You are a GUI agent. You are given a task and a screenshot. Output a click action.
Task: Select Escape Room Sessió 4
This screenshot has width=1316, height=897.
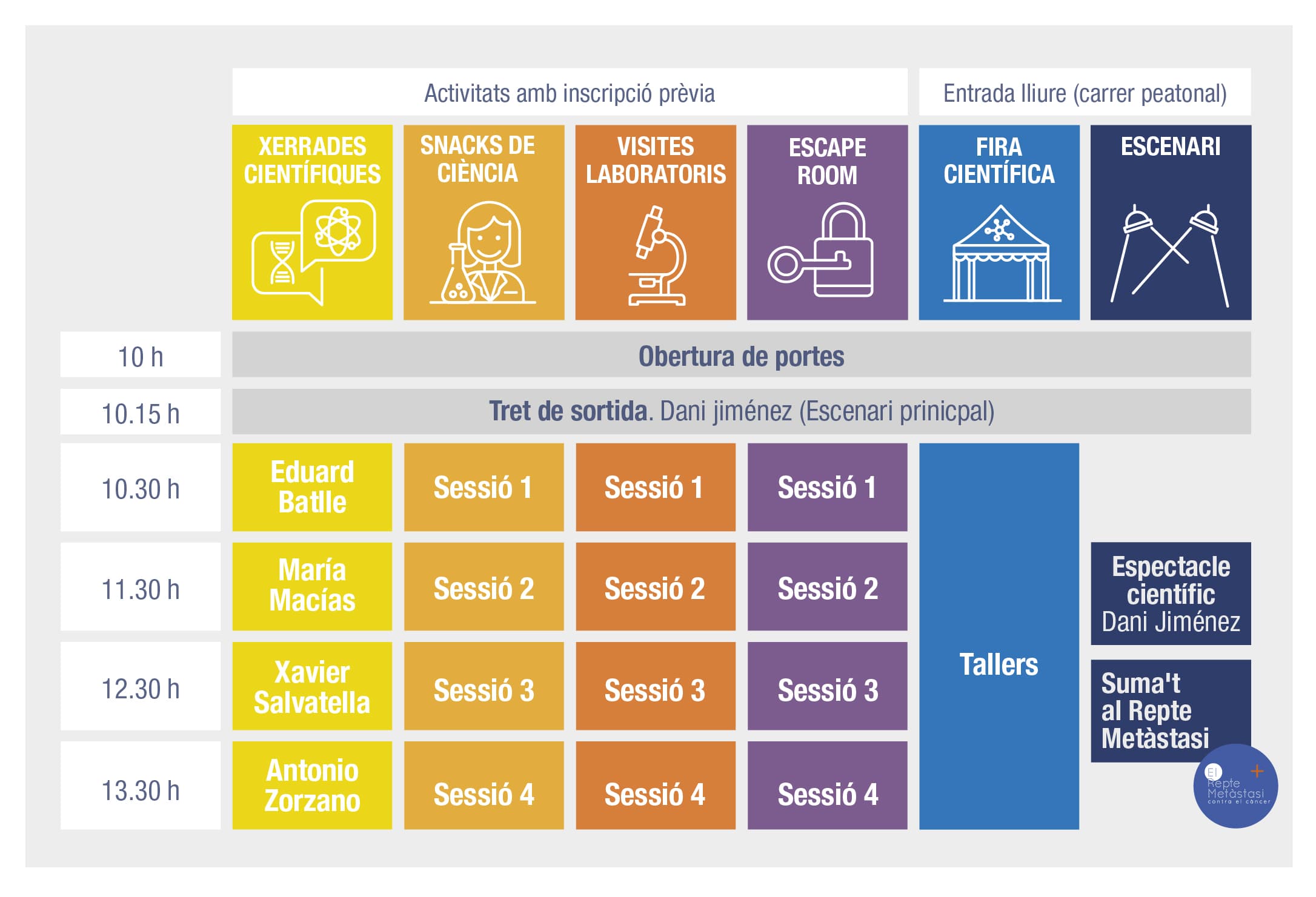pos(827,793)
